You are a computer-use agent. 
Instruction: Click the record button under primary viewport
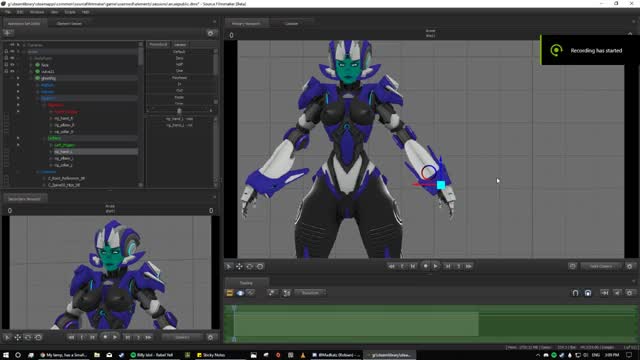click(x=425, y=266)
